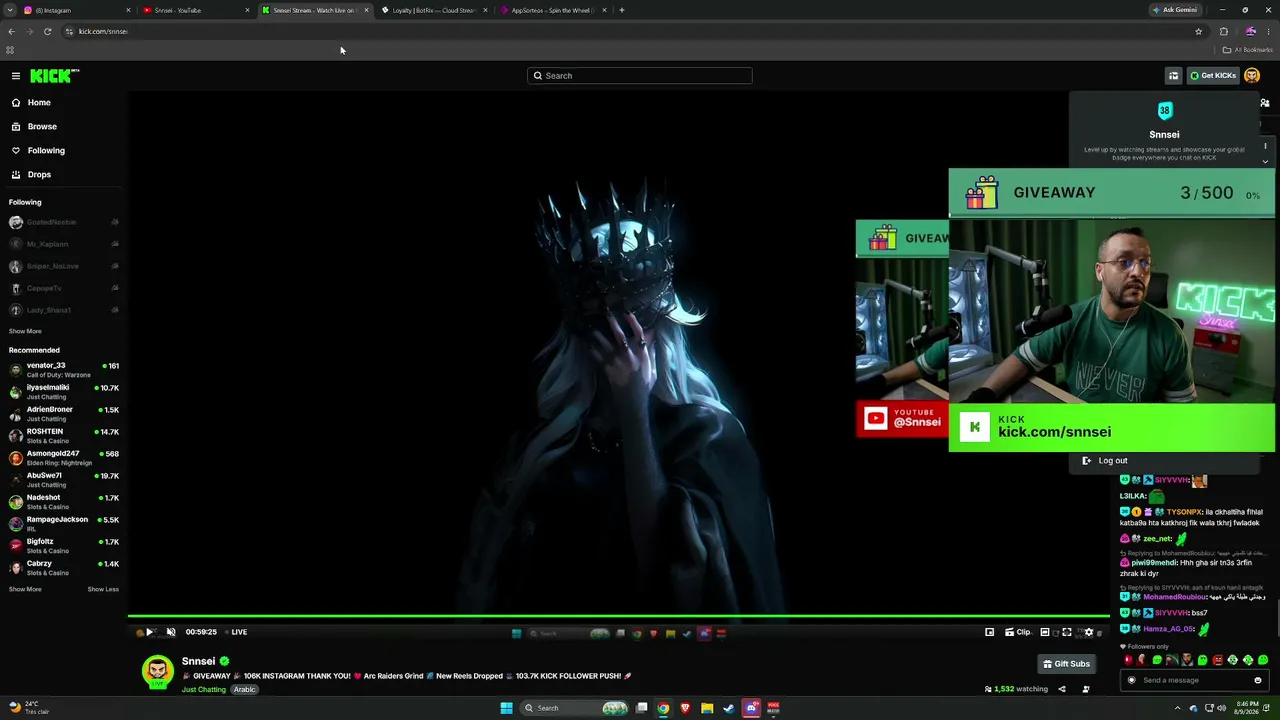The width and height of the screenshot is (1280, 720).
Task: Focus the Kick Search field
Action: tap(640, 76)
